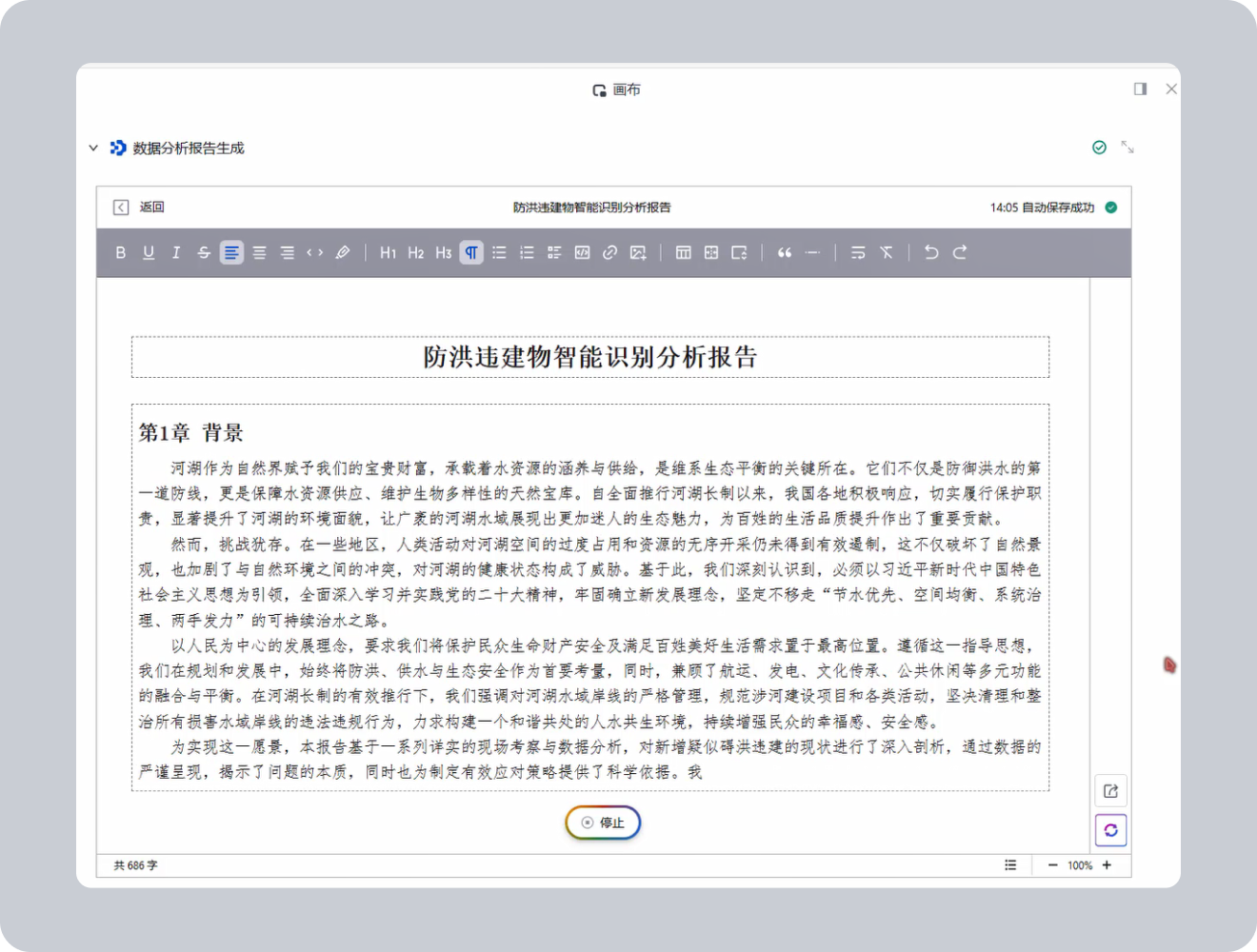Apply underline formatting
The image size is (1257, 952).
point(149,252)
